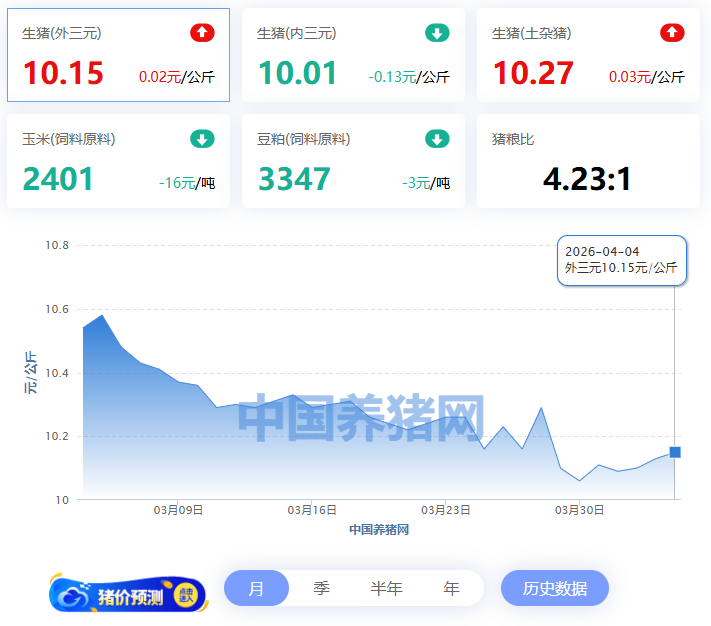
Task: Click green down arrow on 豆粕(饲料原料) card
Action: click(x=437, y=139)
